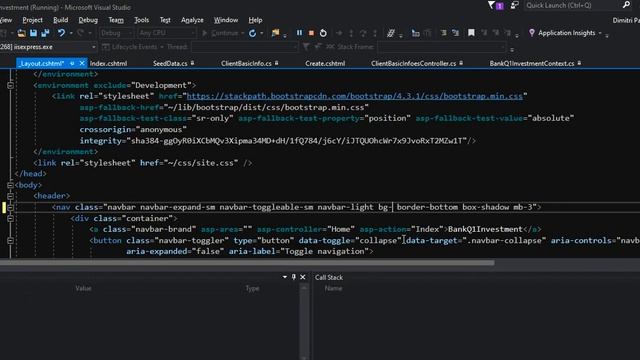Open the iisexpress.exe process dropdown
Screen dimensions: 640x360
(x=48, y=47)
